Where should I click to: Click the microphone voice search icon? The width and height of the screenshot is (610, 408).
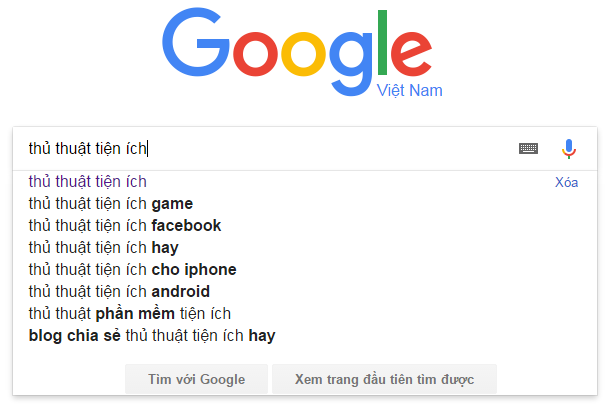568,149
